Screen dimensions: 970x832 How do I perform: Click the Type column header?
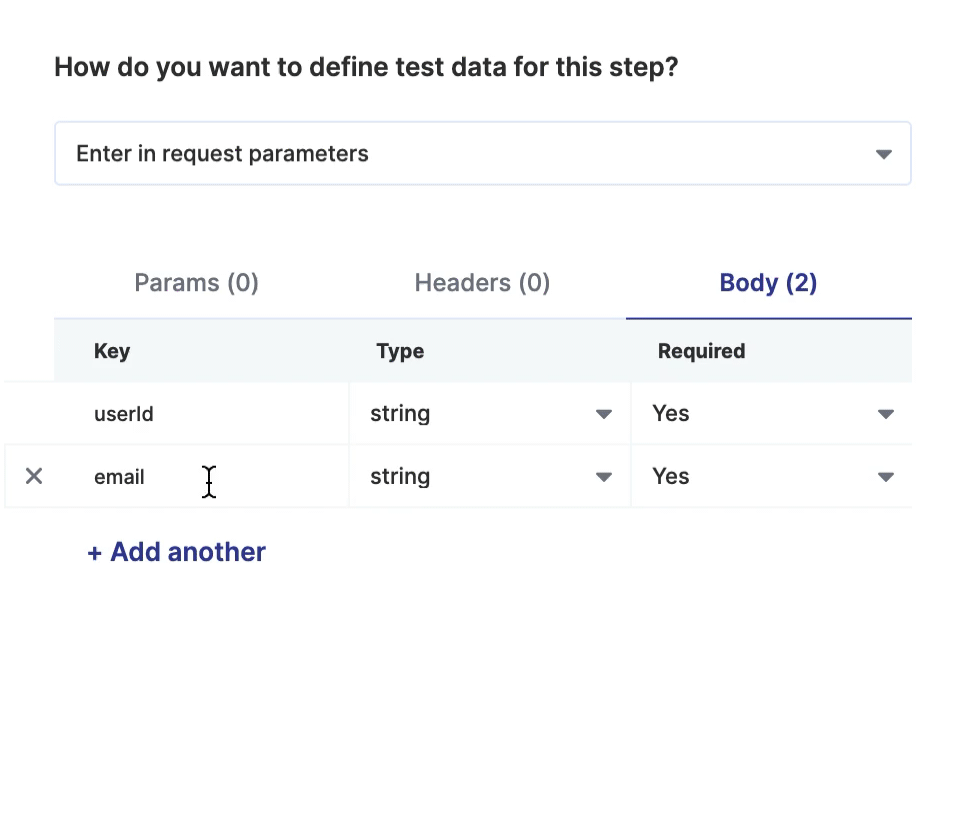tap(400, 351)
